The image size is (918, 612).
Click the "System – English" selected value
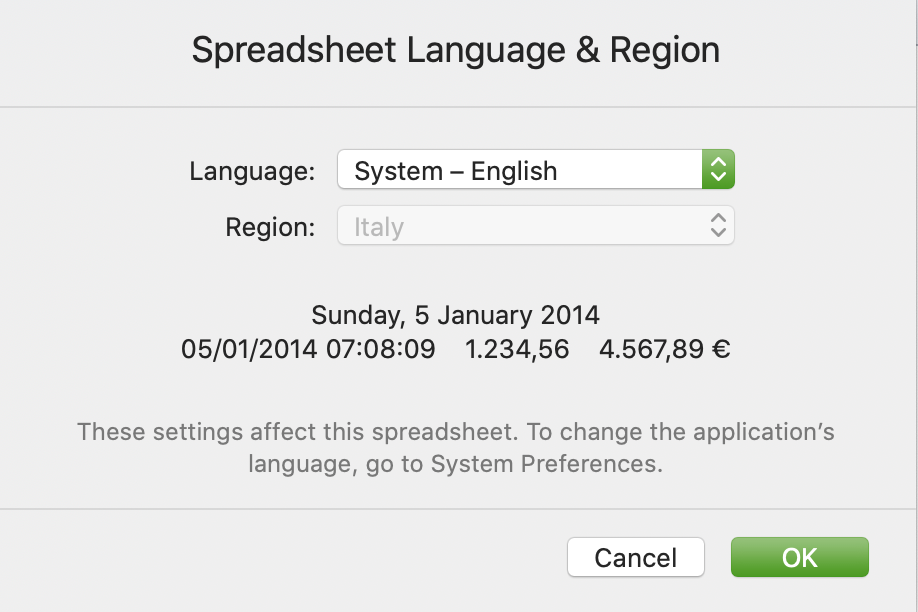455,171
